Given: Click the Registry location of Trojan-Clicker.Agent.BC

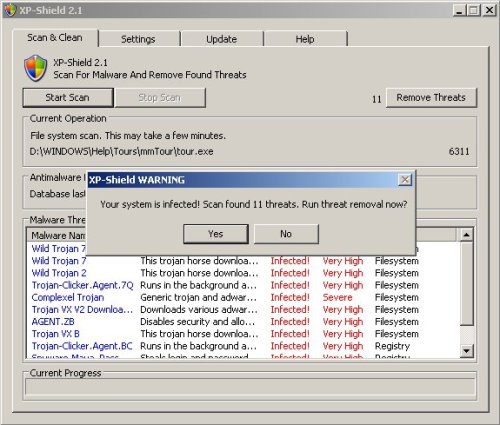Looking at the screenshot, I should [392, 346].
